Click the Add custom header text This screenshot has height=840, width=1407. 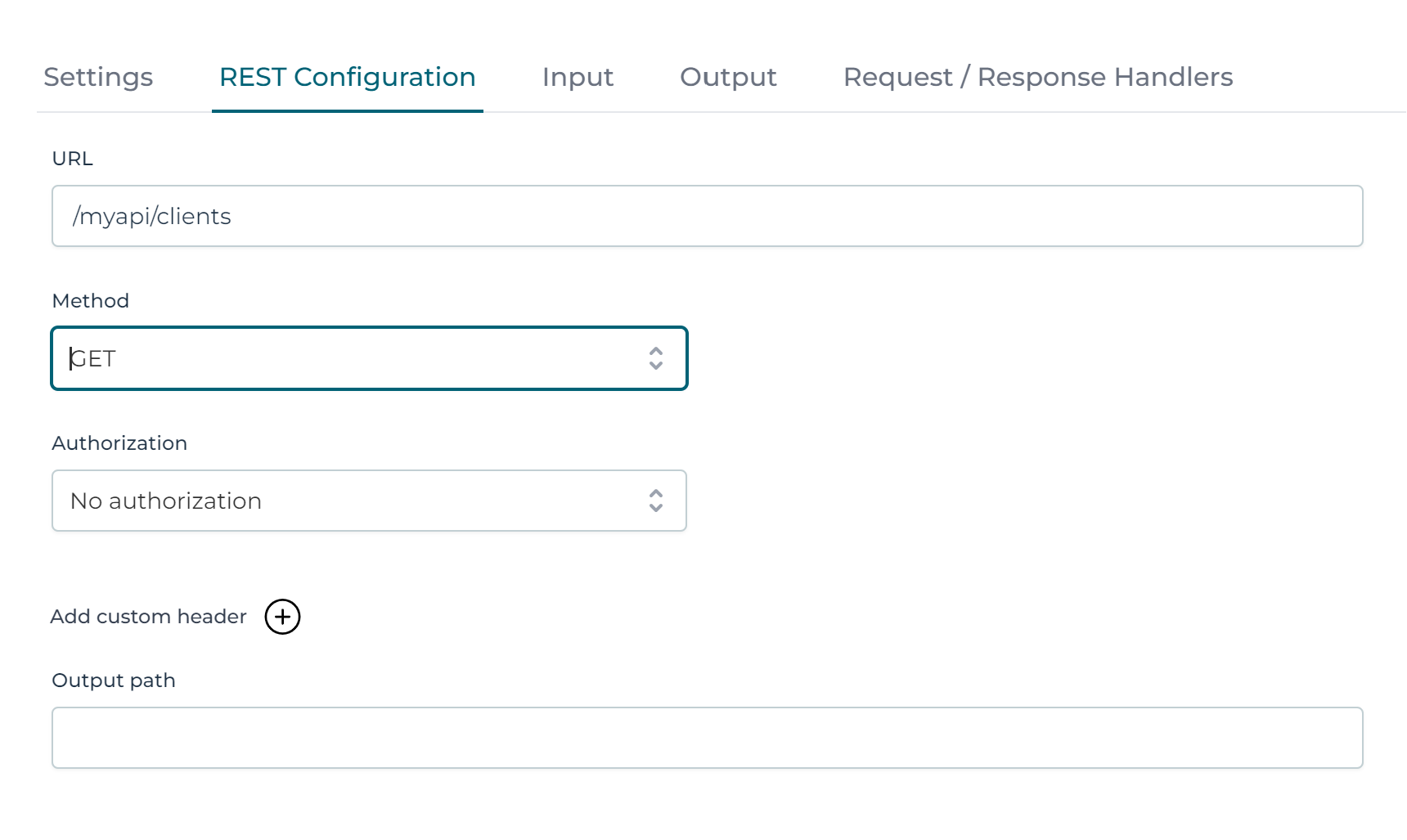tap(148, 617)
